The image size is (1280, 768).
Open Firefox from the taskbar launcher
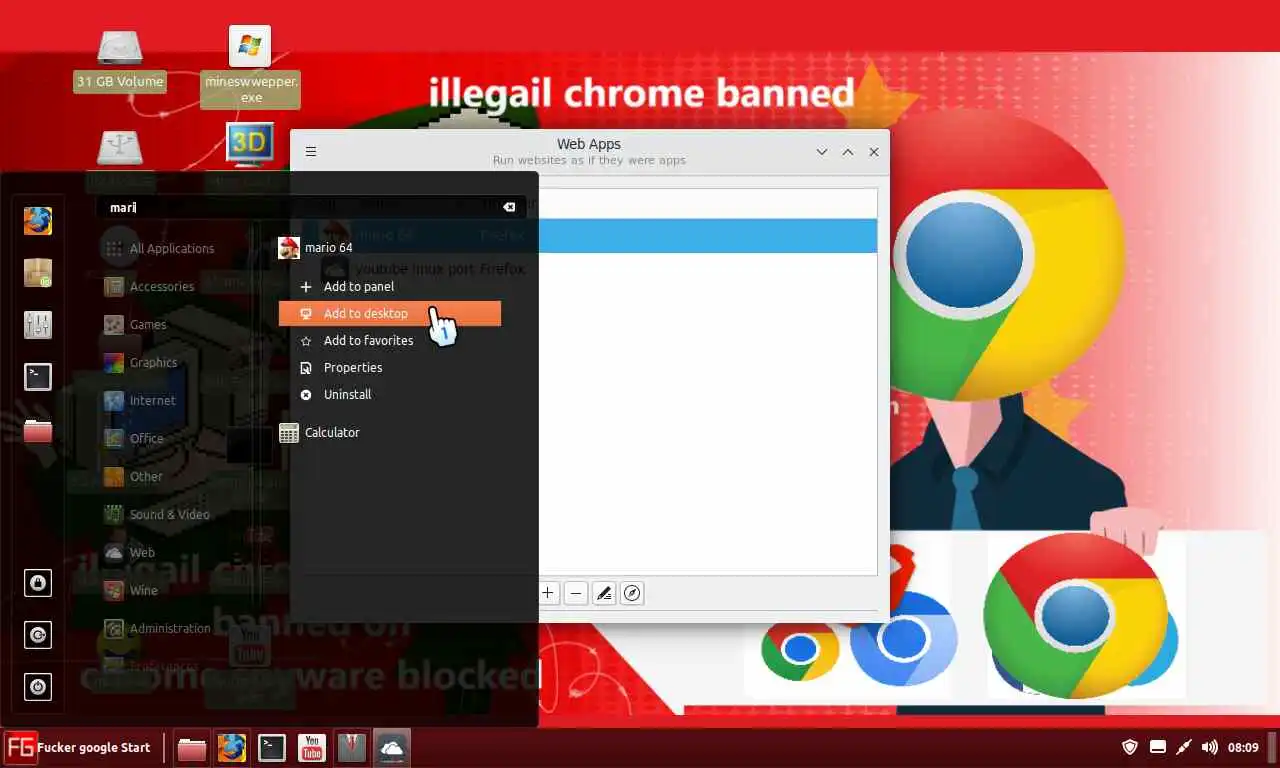(x=232, y=748)
